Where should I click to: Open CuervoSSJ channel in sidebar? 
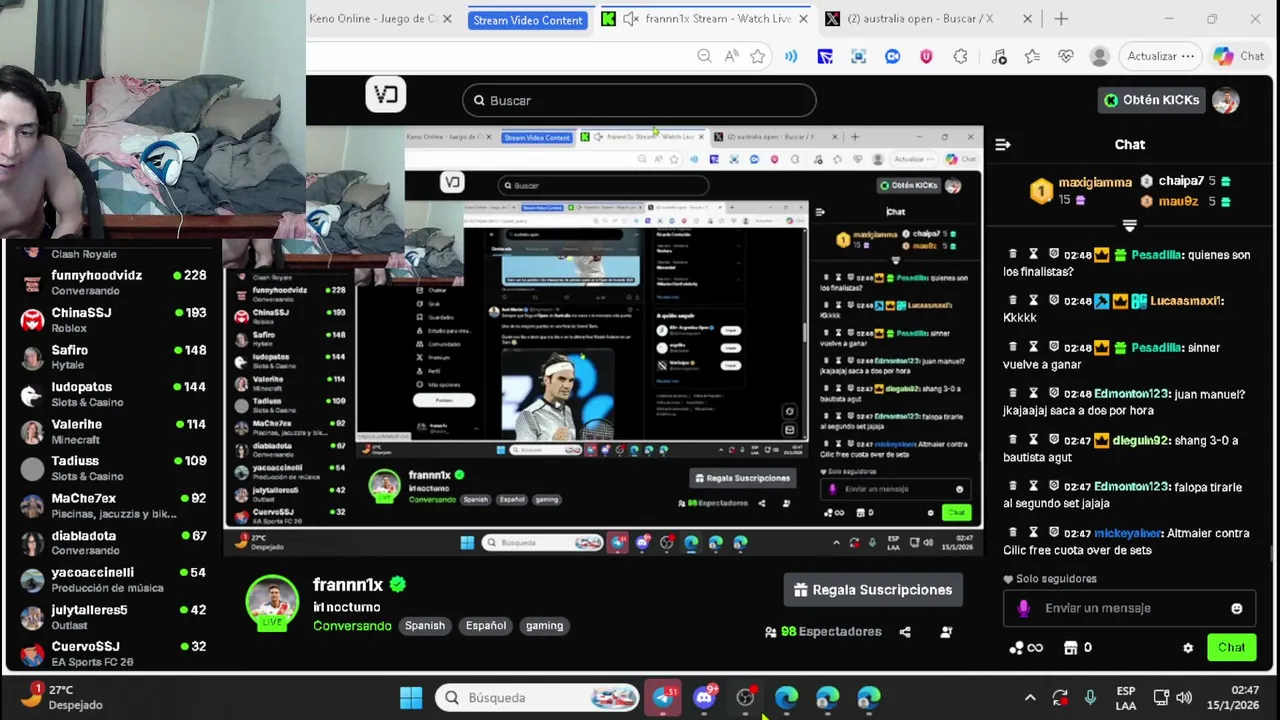point(113,653)
